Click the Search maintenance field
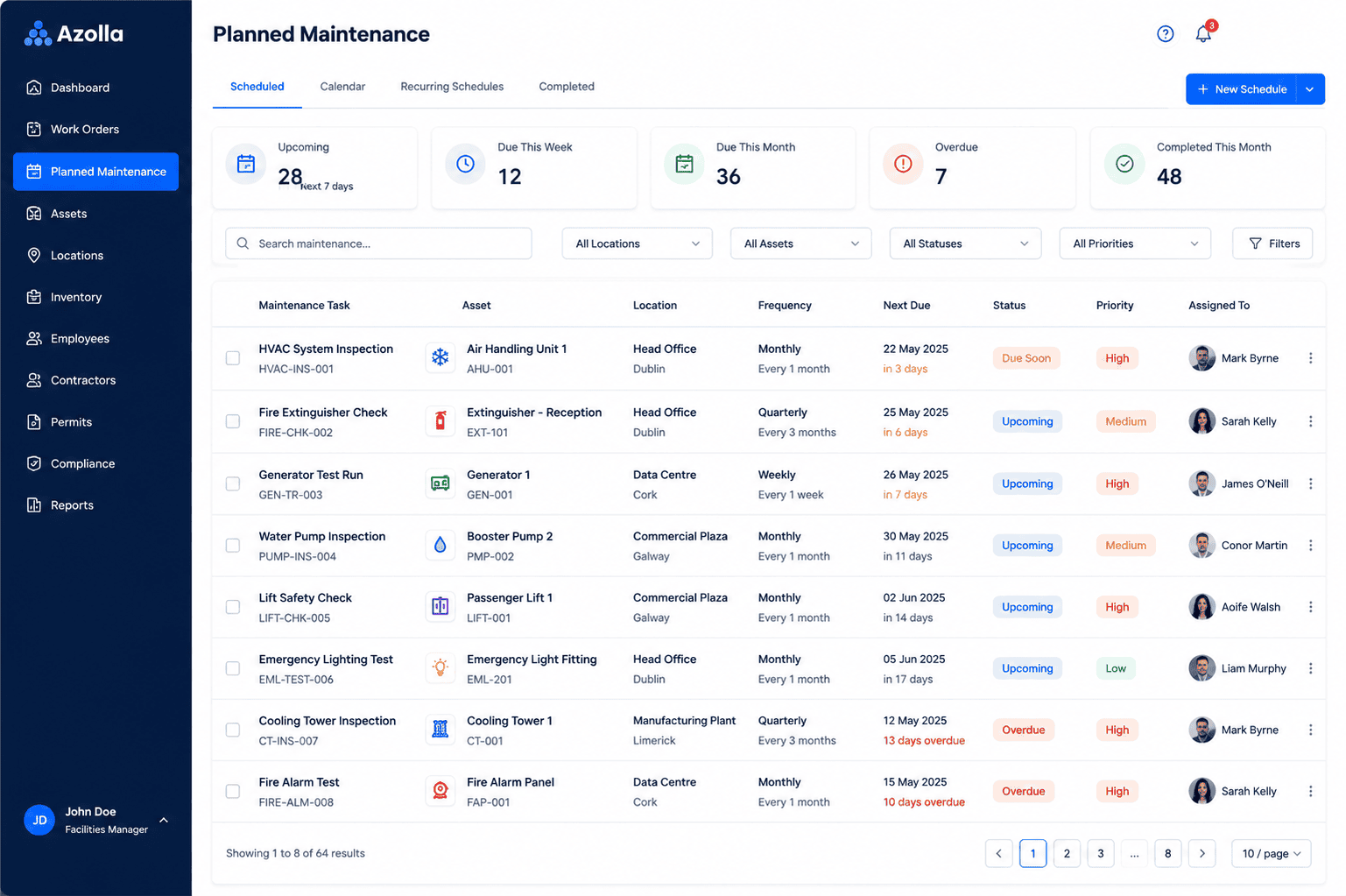Screen dimensions: 1346x896 point(378,243)
